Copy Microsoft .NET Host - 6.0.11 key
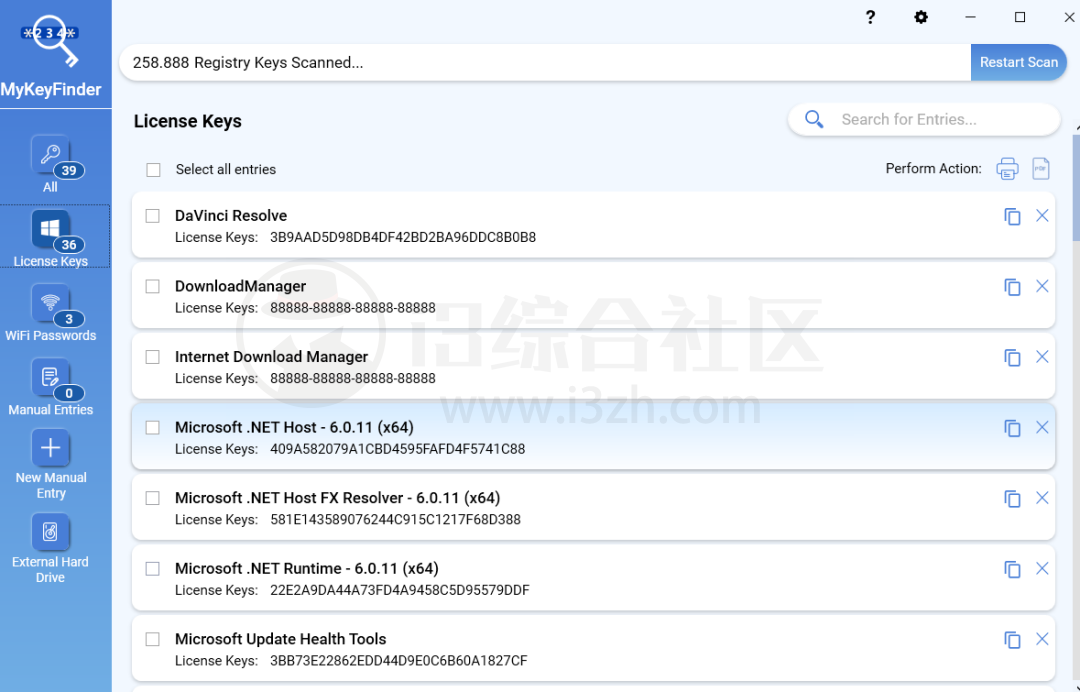Image resolution: width=1080 pixels, height=692 pixels. [x=1012, y=428]
